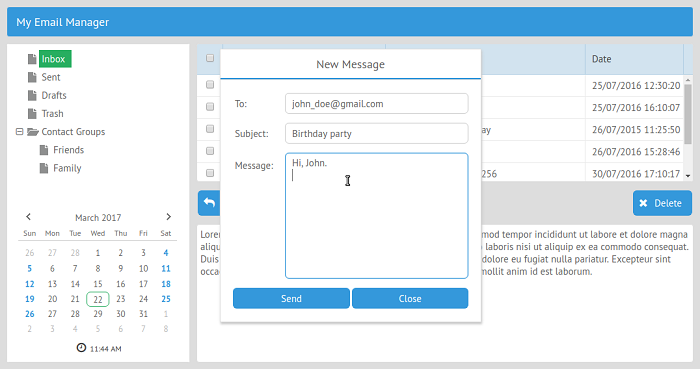
Task: Check the box for 26/07/2015 11:25:50 row
Action: [x=210, y=129]
